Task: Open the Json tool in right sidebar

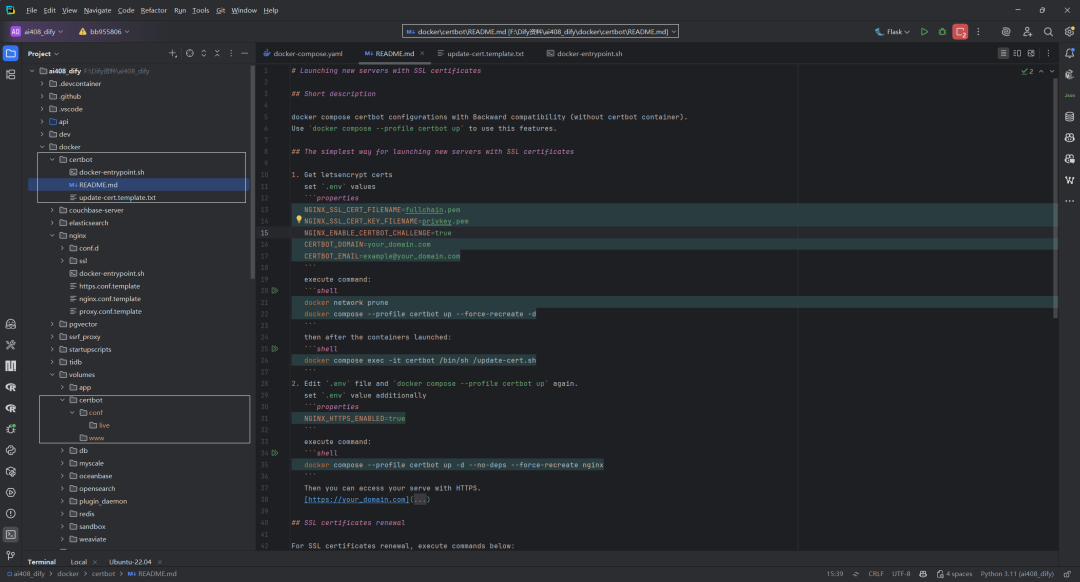Action: click(x=1070, y=95)
